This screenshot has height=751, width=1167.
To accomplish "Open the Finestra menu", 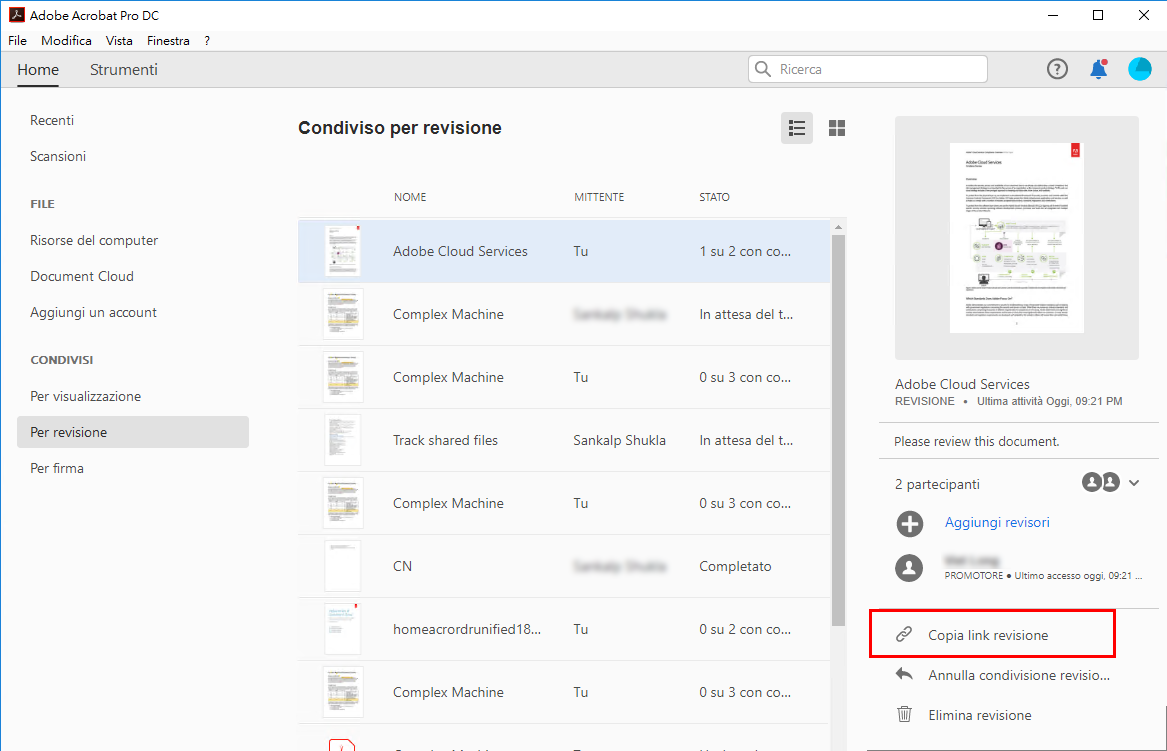I will click(x=168, y=41).
